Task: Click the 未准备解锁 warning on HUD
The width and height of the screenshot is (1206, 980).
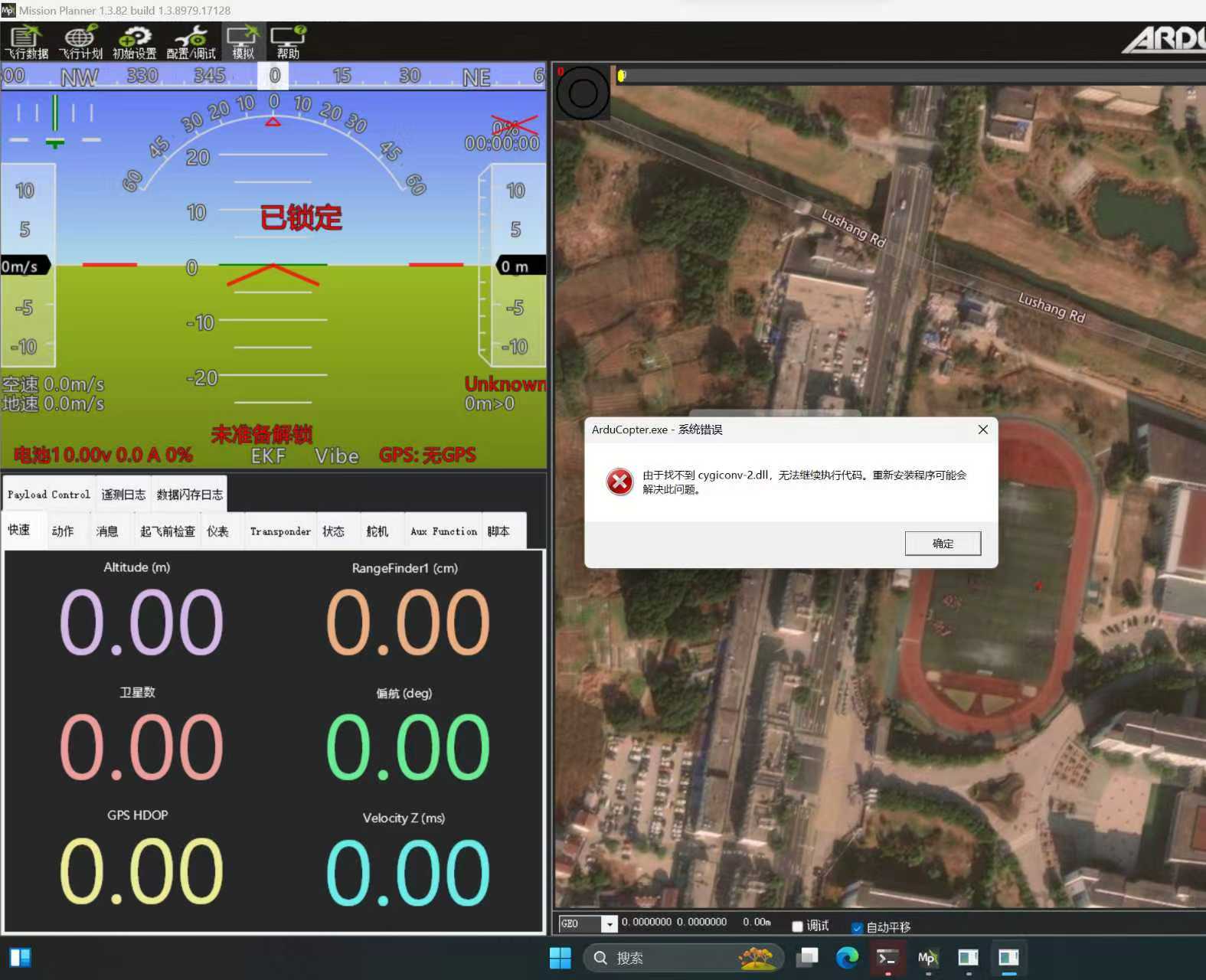Action: 262,434
